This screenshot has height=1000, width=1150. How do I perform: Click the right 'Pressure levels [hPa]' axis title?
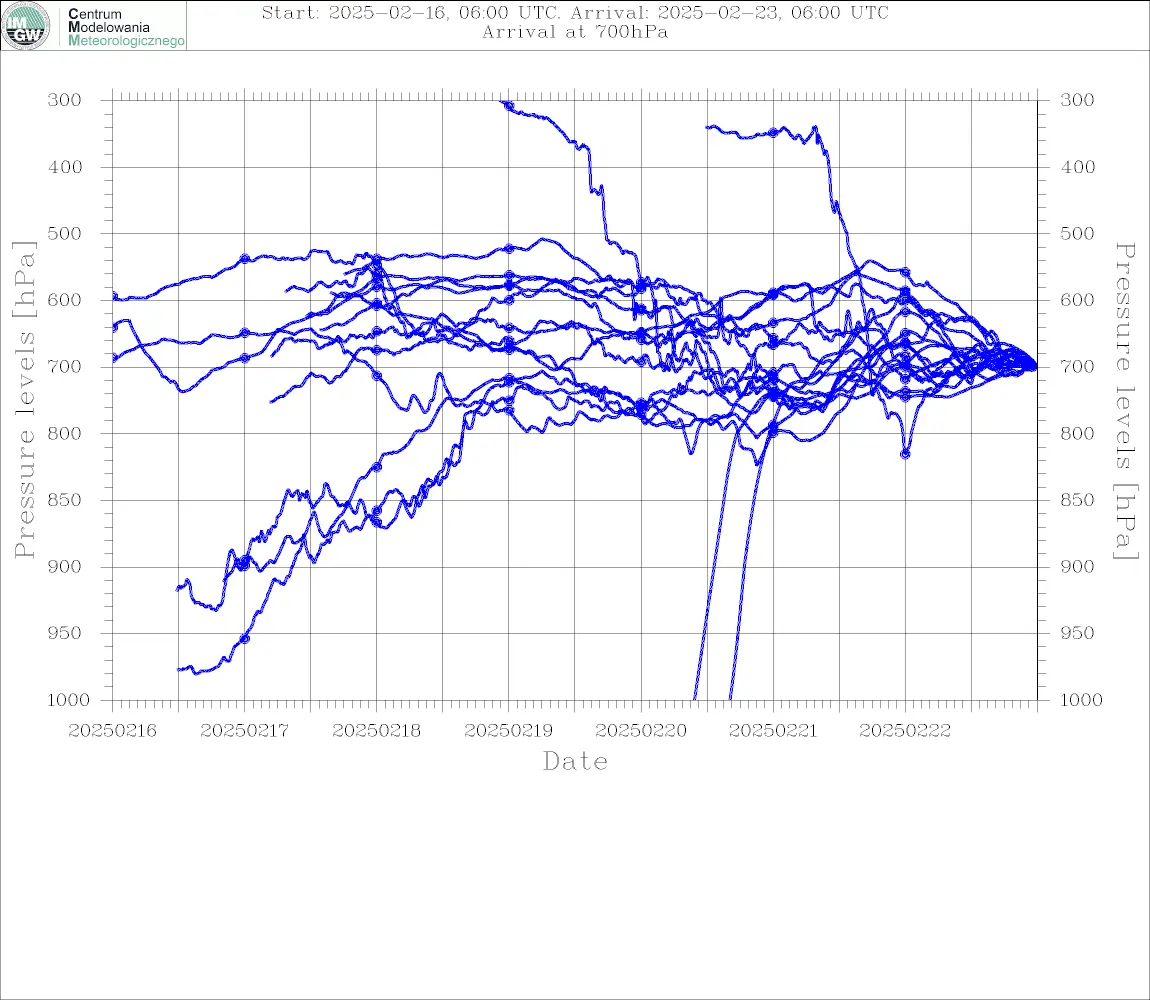coord(1125,401)
